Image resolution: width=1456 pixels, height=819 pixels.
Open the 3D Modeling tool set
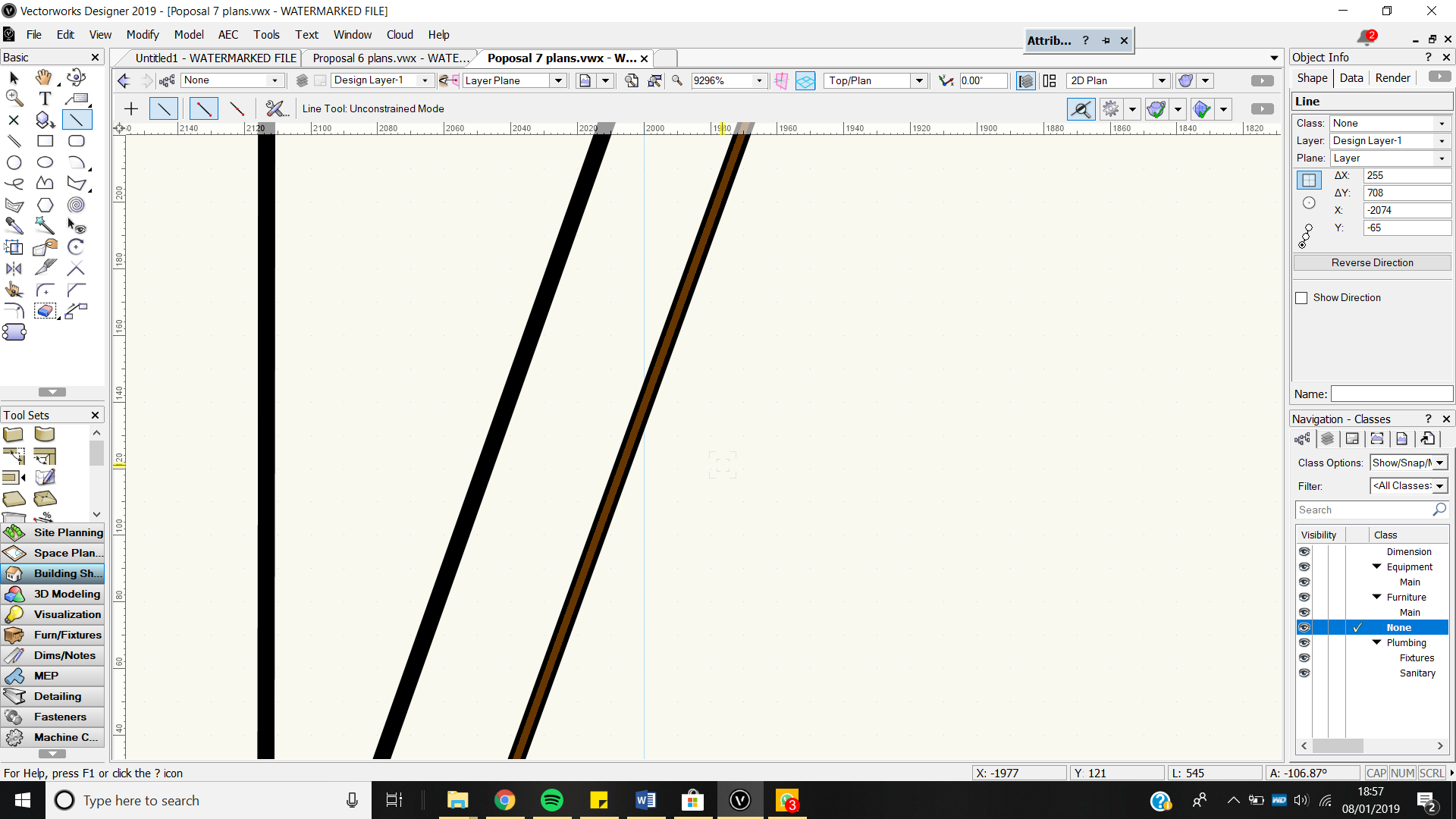coord(53,594)
